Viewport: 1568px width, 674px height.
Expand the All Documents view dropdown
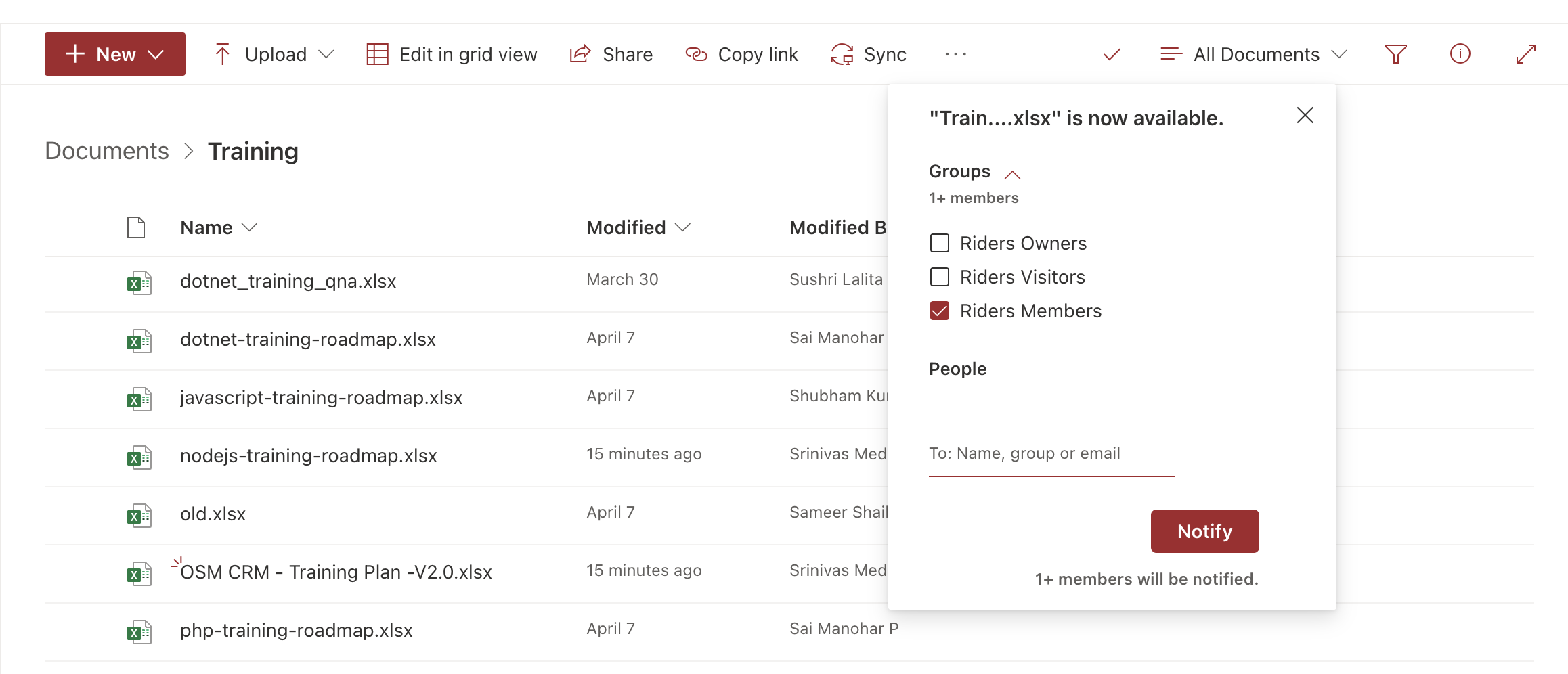[x=1253, y=54]
